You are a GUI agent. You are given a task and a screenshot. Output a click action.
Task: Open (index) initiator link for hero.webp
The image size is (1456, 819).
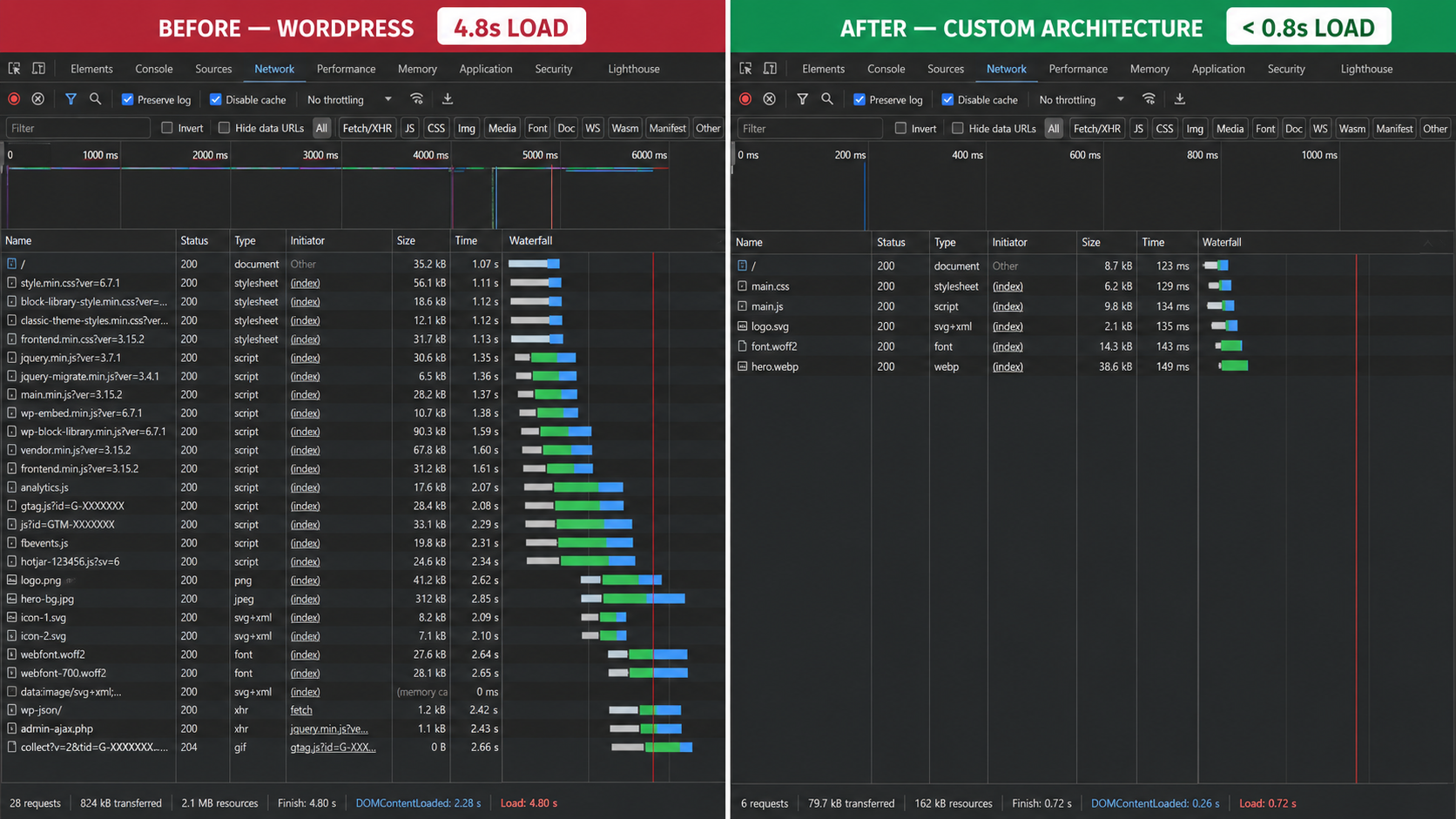point(1008,366)
